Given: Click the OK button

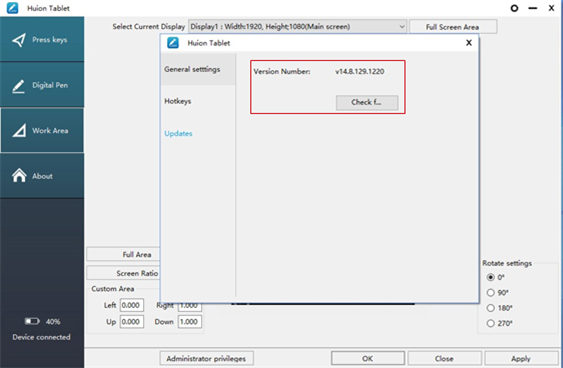Looking at the screenshot, I should [x=368, y=359].
